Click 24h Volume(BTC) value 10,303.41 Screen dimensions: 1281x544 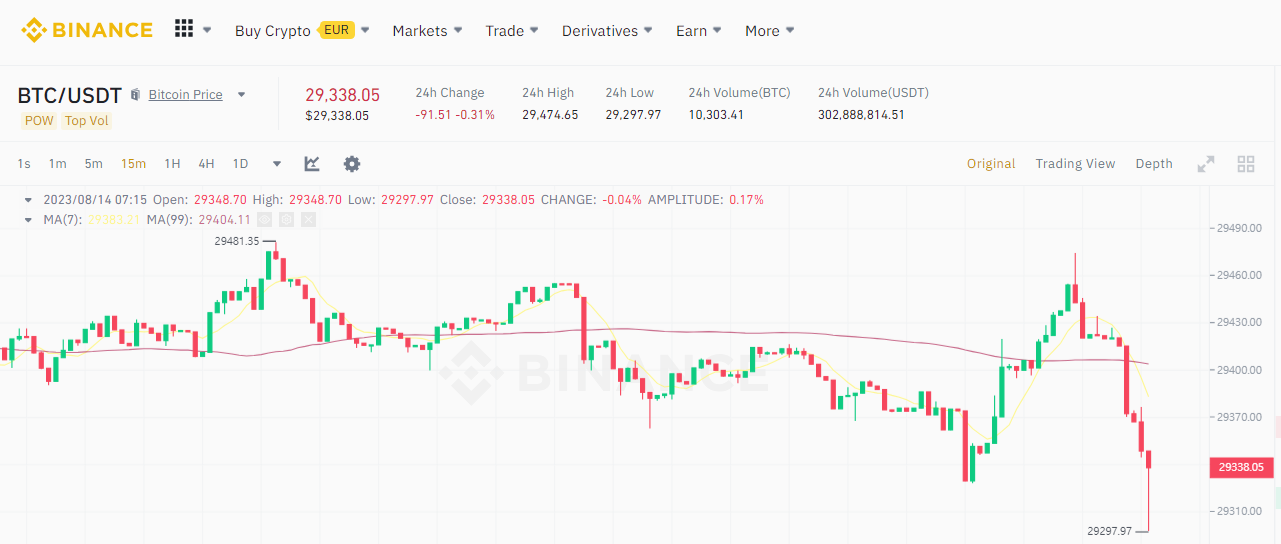tap(716, 115)
